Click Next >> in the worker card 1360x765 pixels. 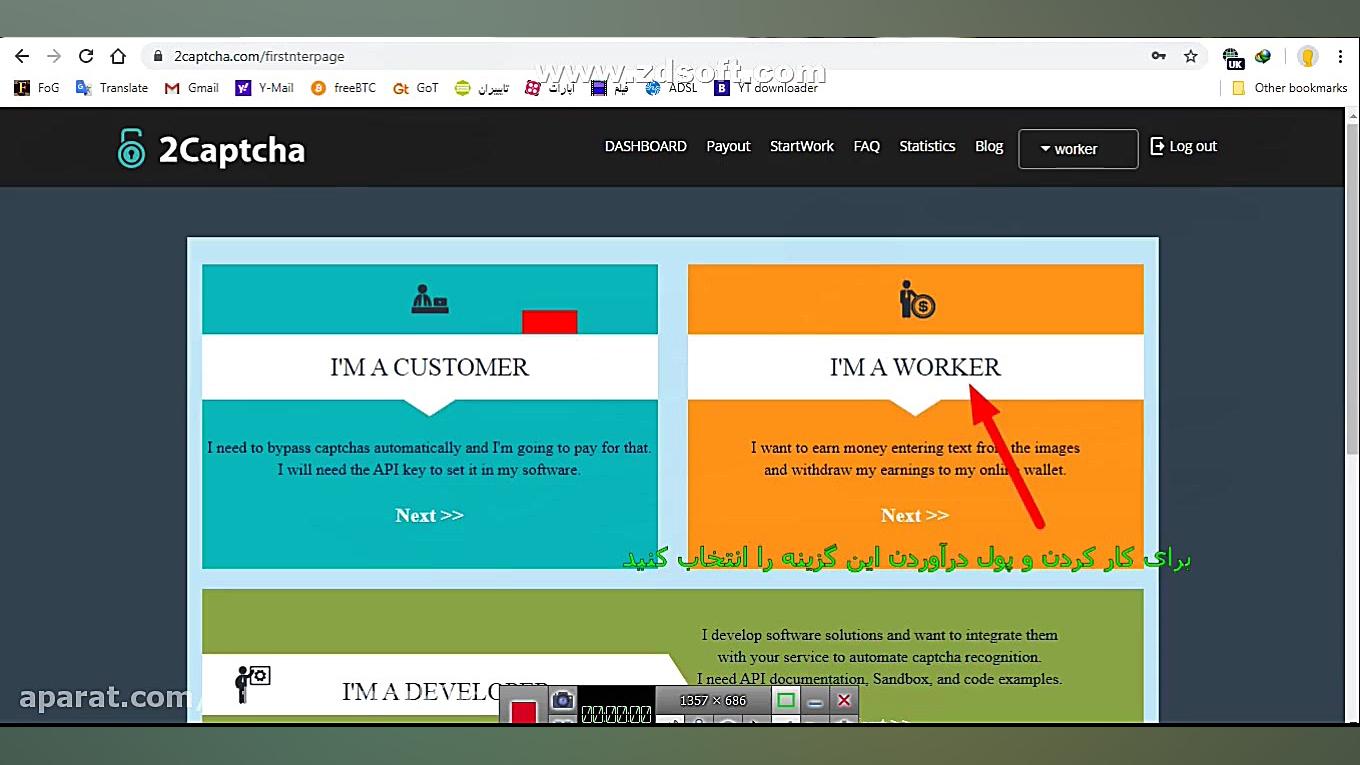[915, 515]
